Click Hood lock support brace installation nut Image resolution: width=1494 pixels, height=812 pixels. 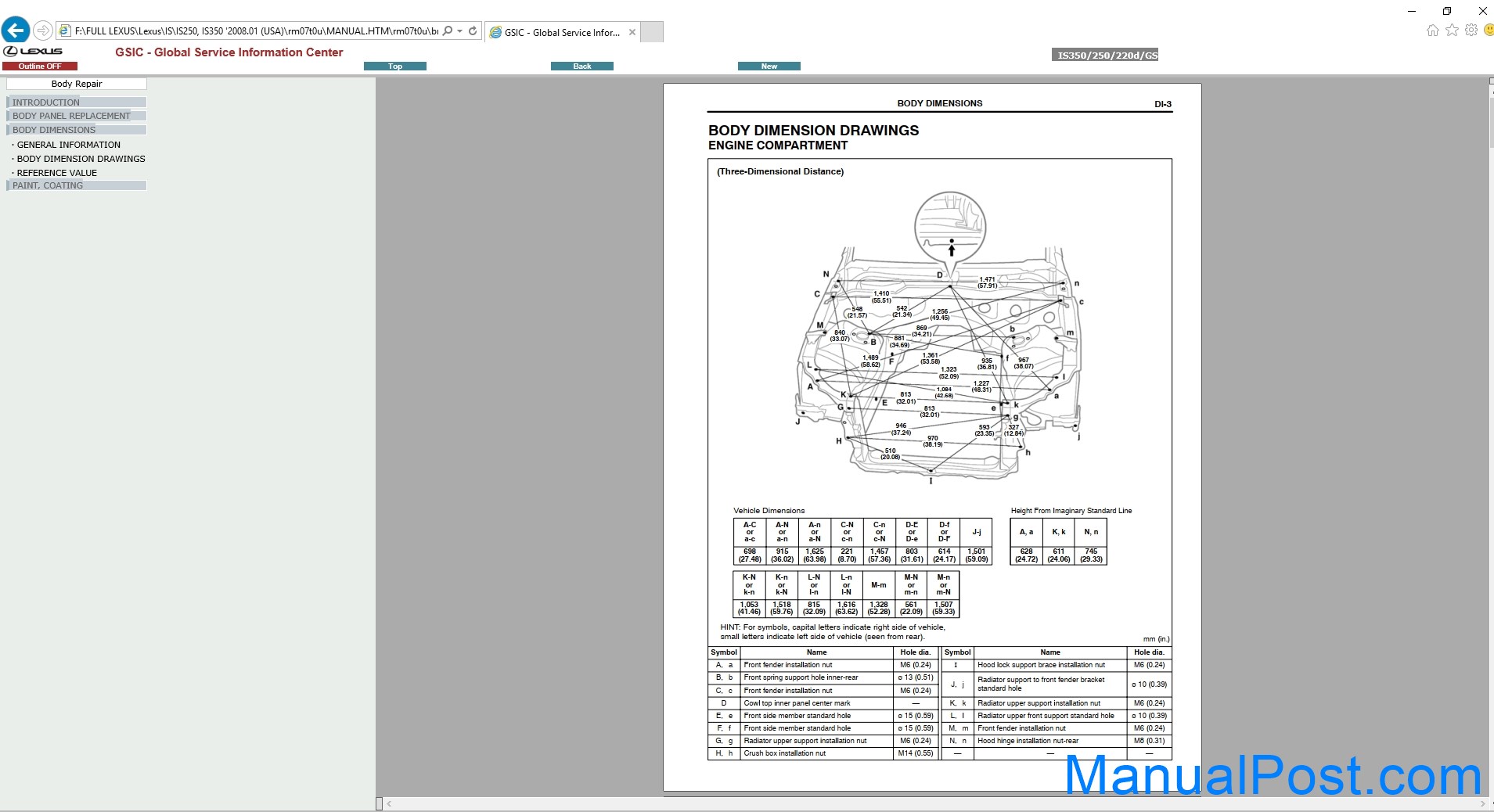1042,665
